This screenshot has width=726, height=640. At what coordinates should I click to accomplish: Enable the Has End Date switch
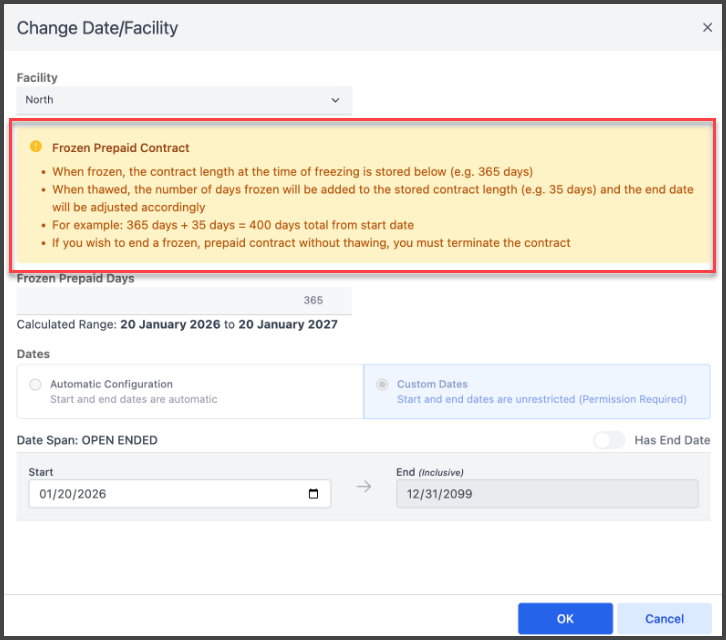tap(608, 440)
